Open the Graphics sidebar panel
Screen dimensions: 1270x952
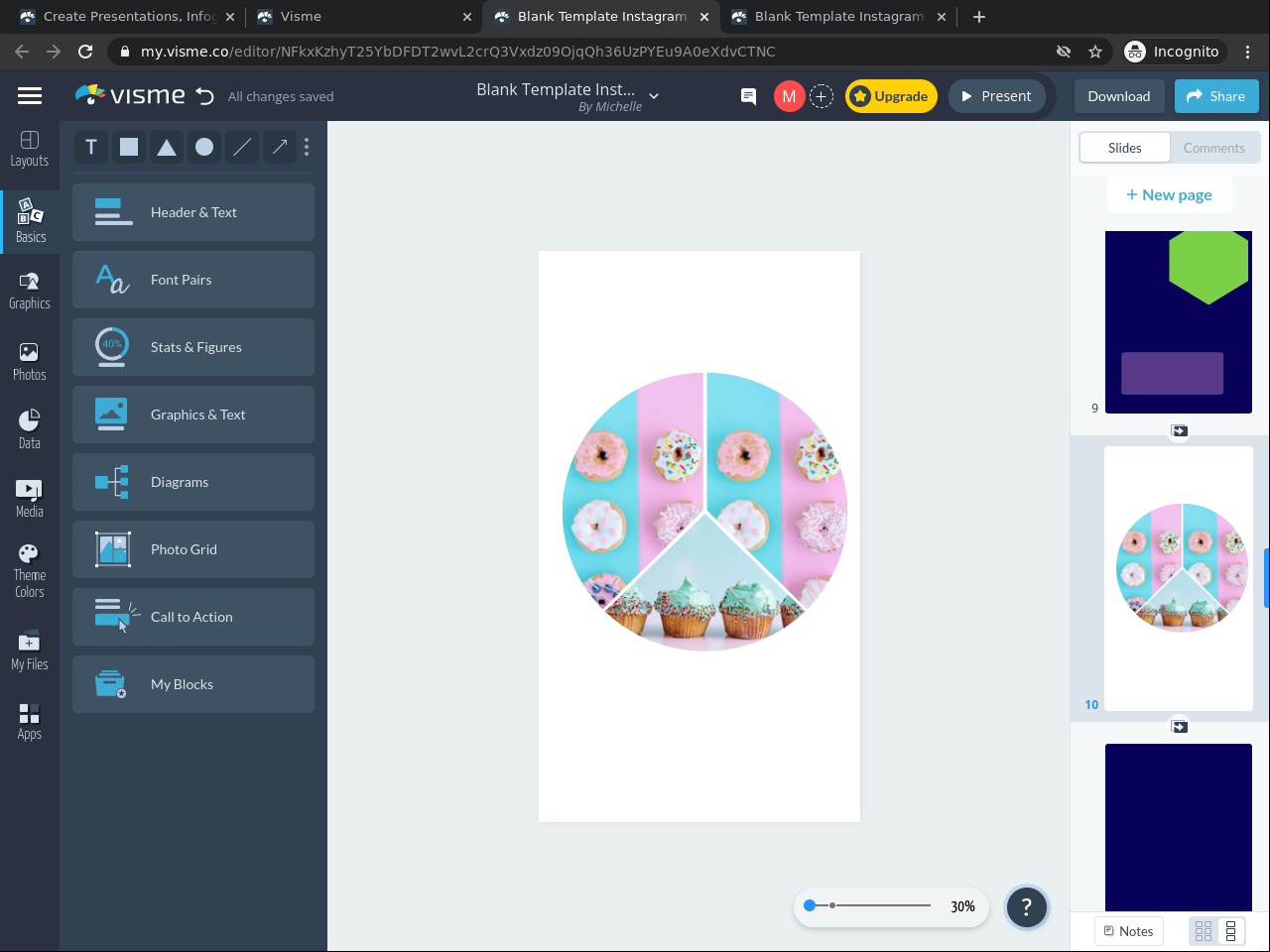click(30, 291)
